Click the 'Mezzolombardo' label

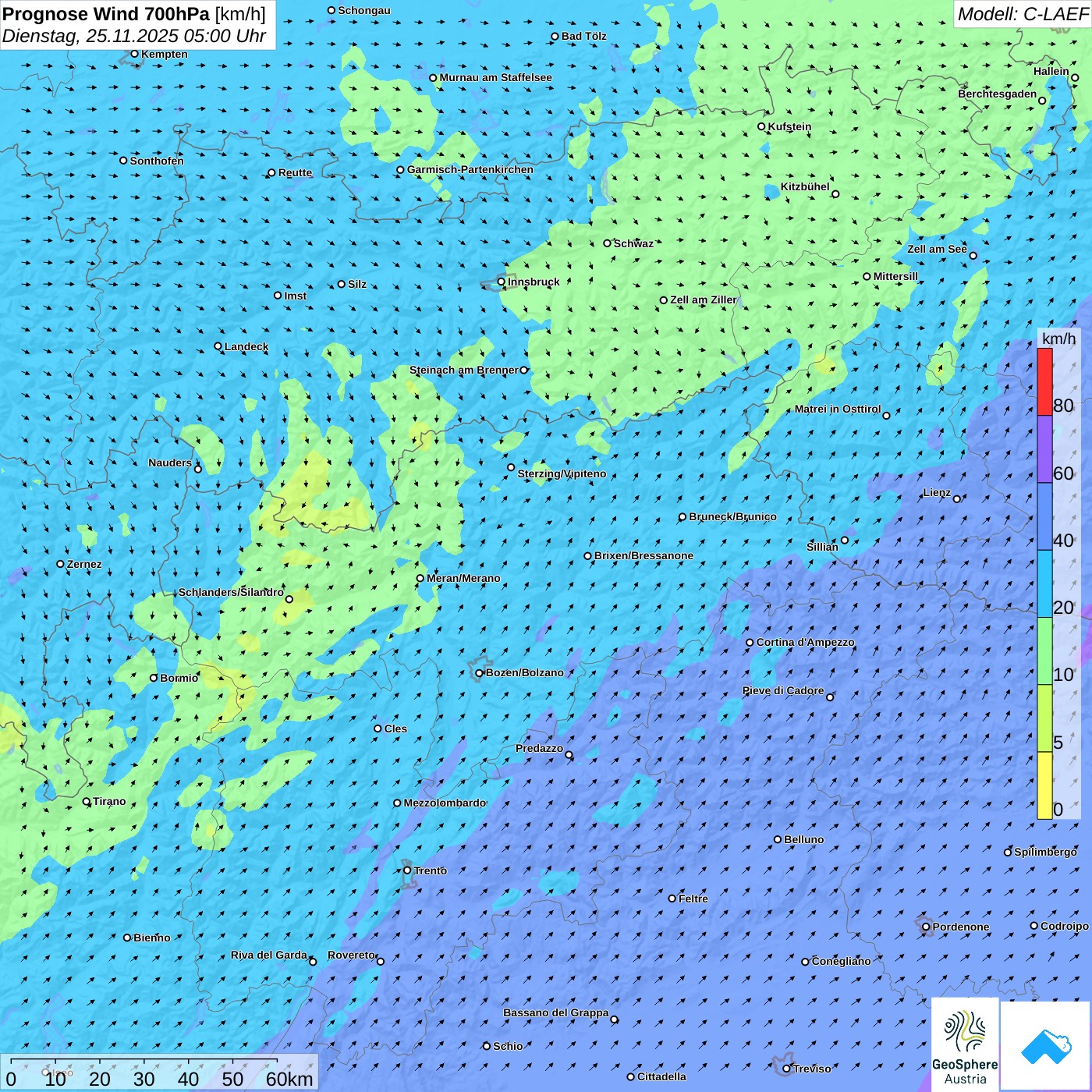pyautogui.click(x=445, y=803)
